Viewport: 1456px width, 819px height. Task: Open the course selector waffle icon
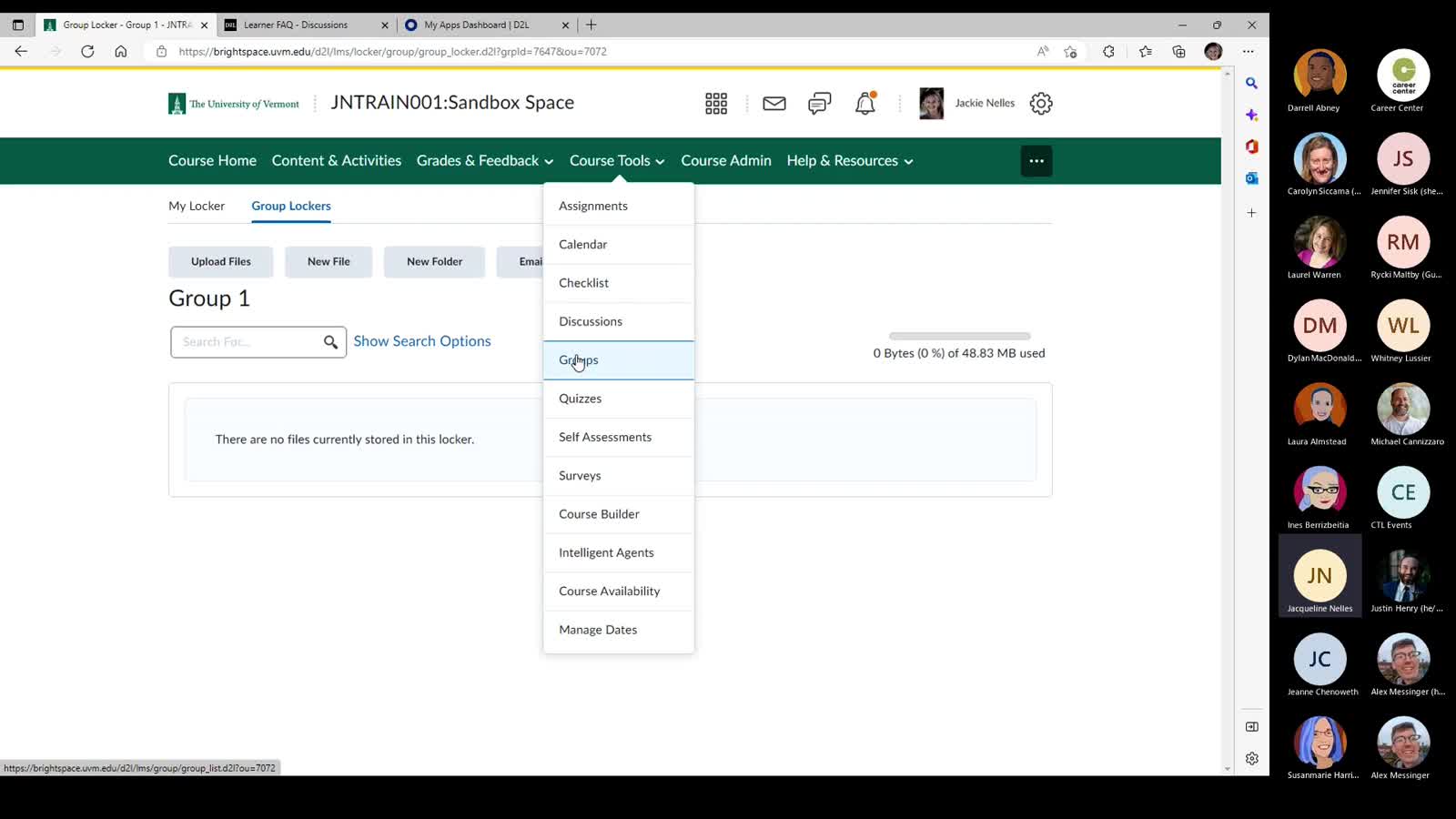pyautogui.click(x=716, y=104)
